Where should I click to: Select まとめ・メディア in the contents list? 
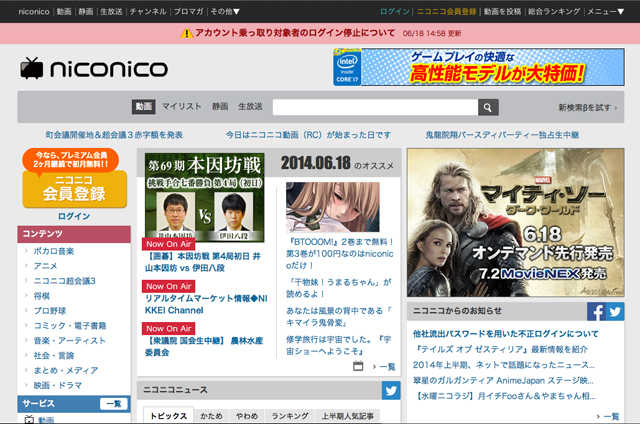coord(66,370)
